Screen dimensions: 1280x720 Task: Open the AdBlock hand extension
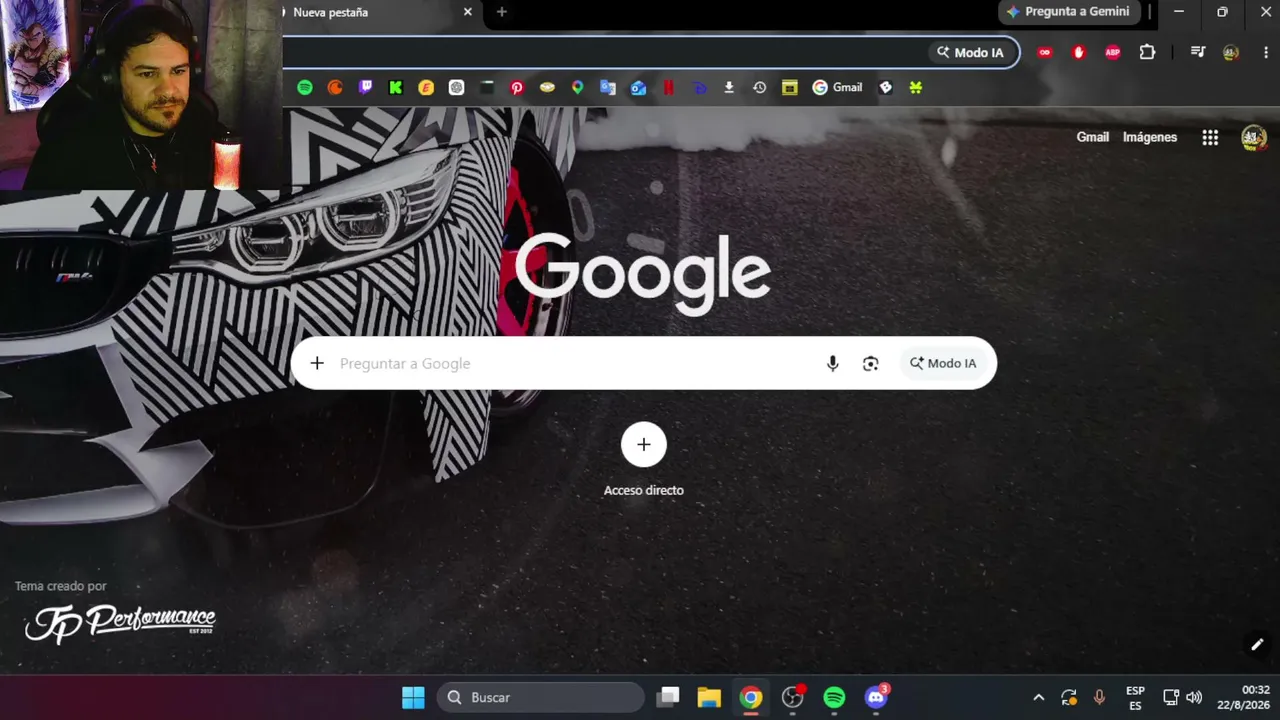point(1078,53)
